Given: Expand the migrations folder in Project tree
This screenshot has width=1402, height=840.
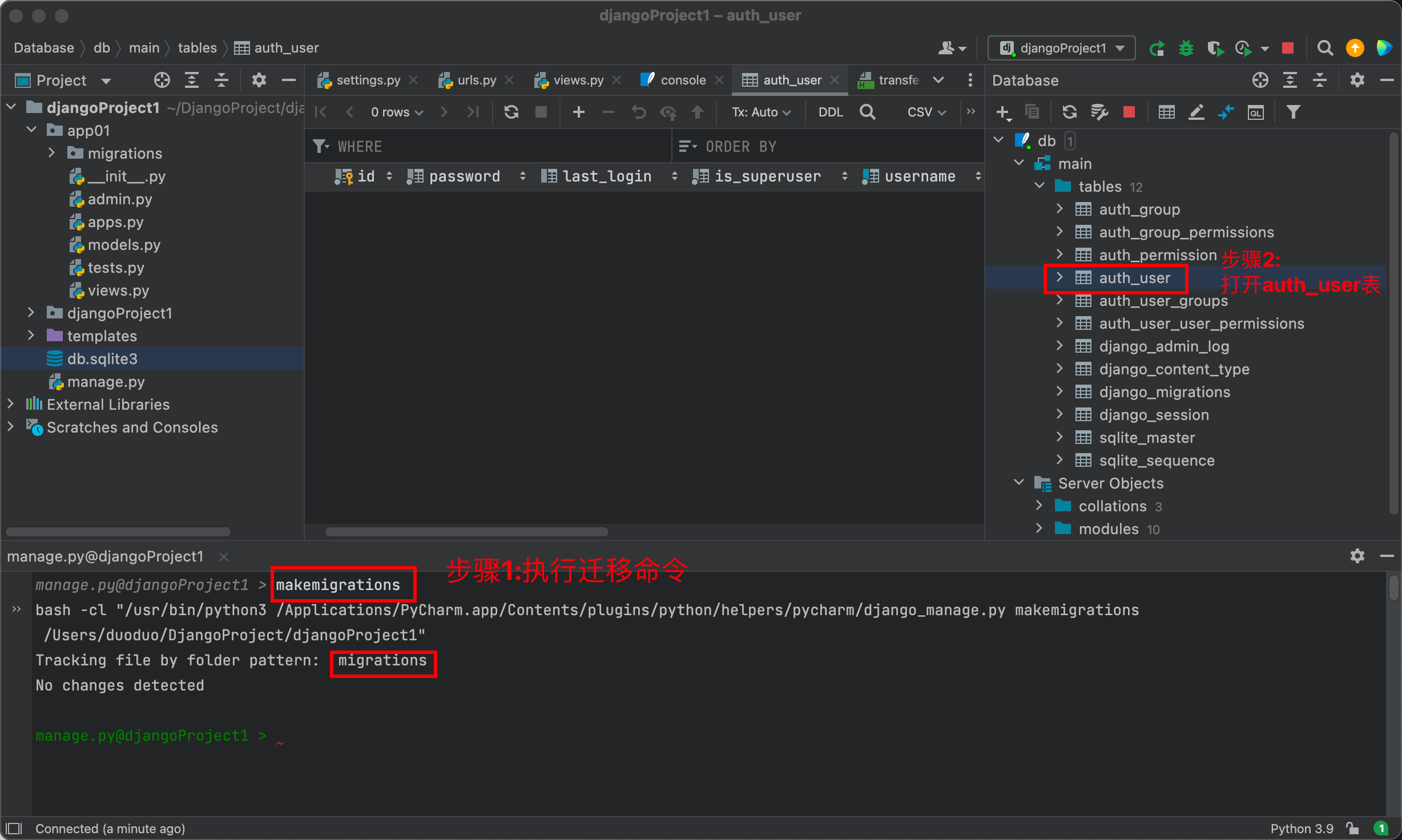Looking at the screenshot, I should point(51,153).
